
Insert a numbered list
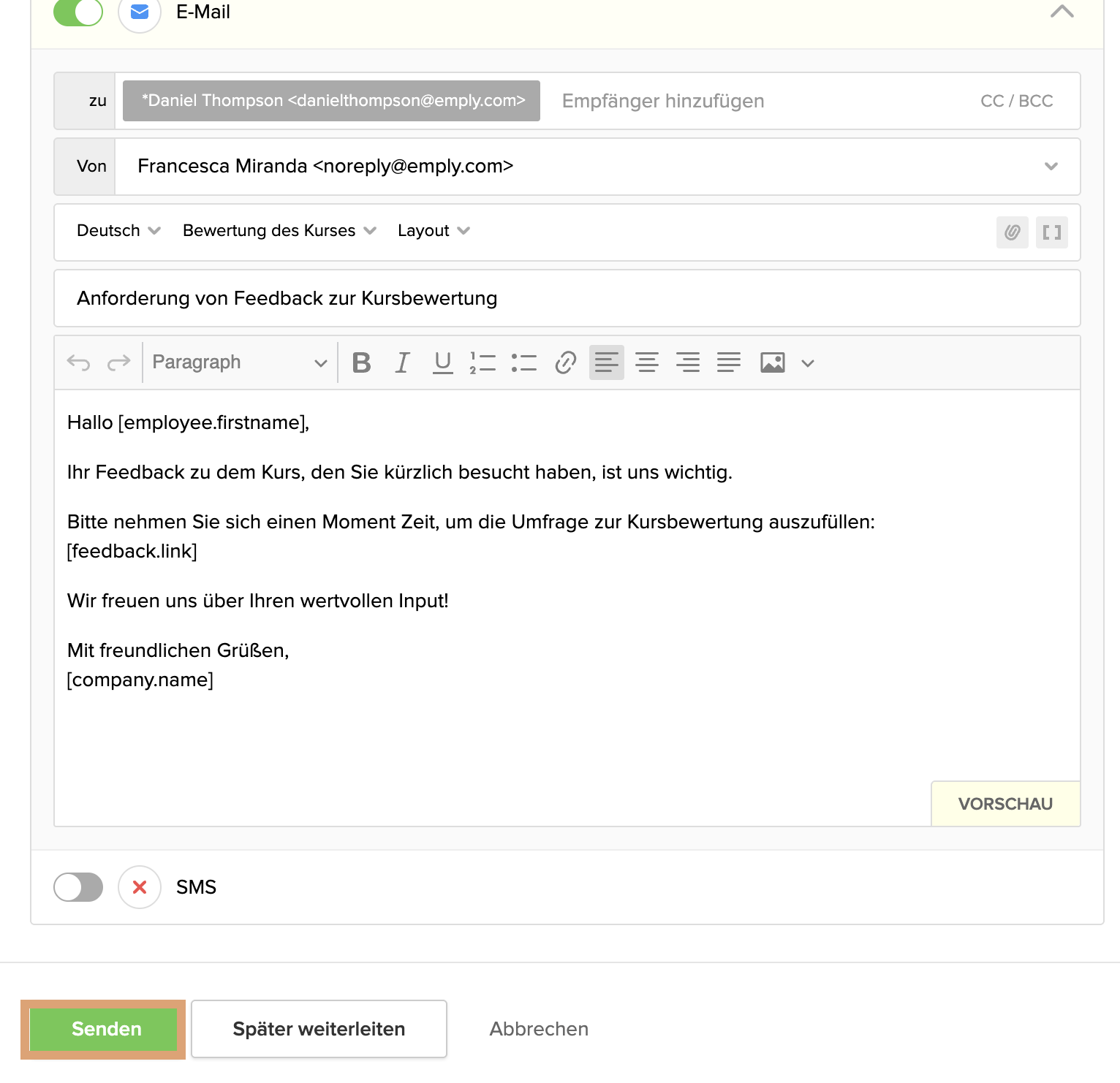(x=483, y=362)
